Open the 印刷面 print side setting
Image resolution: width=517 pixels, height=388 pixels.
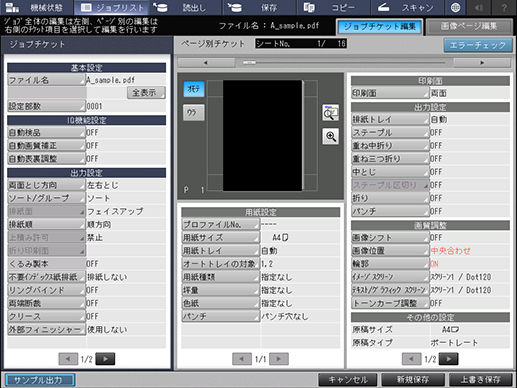tap(390, 93)
